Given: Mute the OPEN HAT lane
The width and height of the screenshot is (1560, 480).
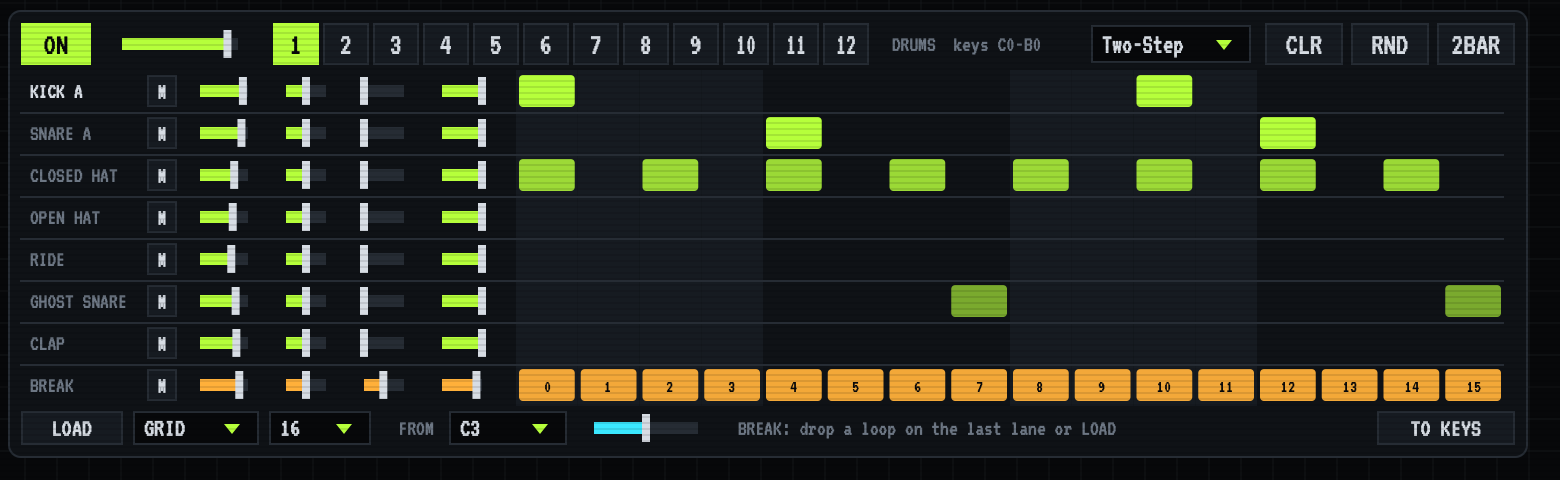Looking at the screenshot, I should (161, 218).
